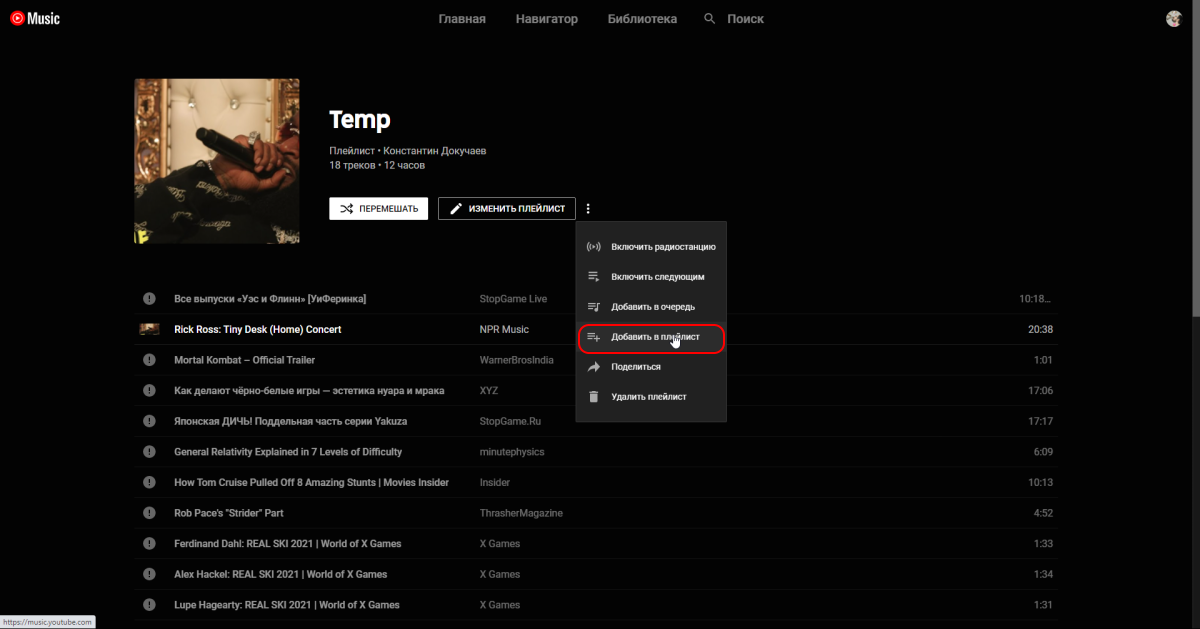Click channel name Insider
Image resolution: width=1200 pixels, height=629 pixels.
pos(495,482)
